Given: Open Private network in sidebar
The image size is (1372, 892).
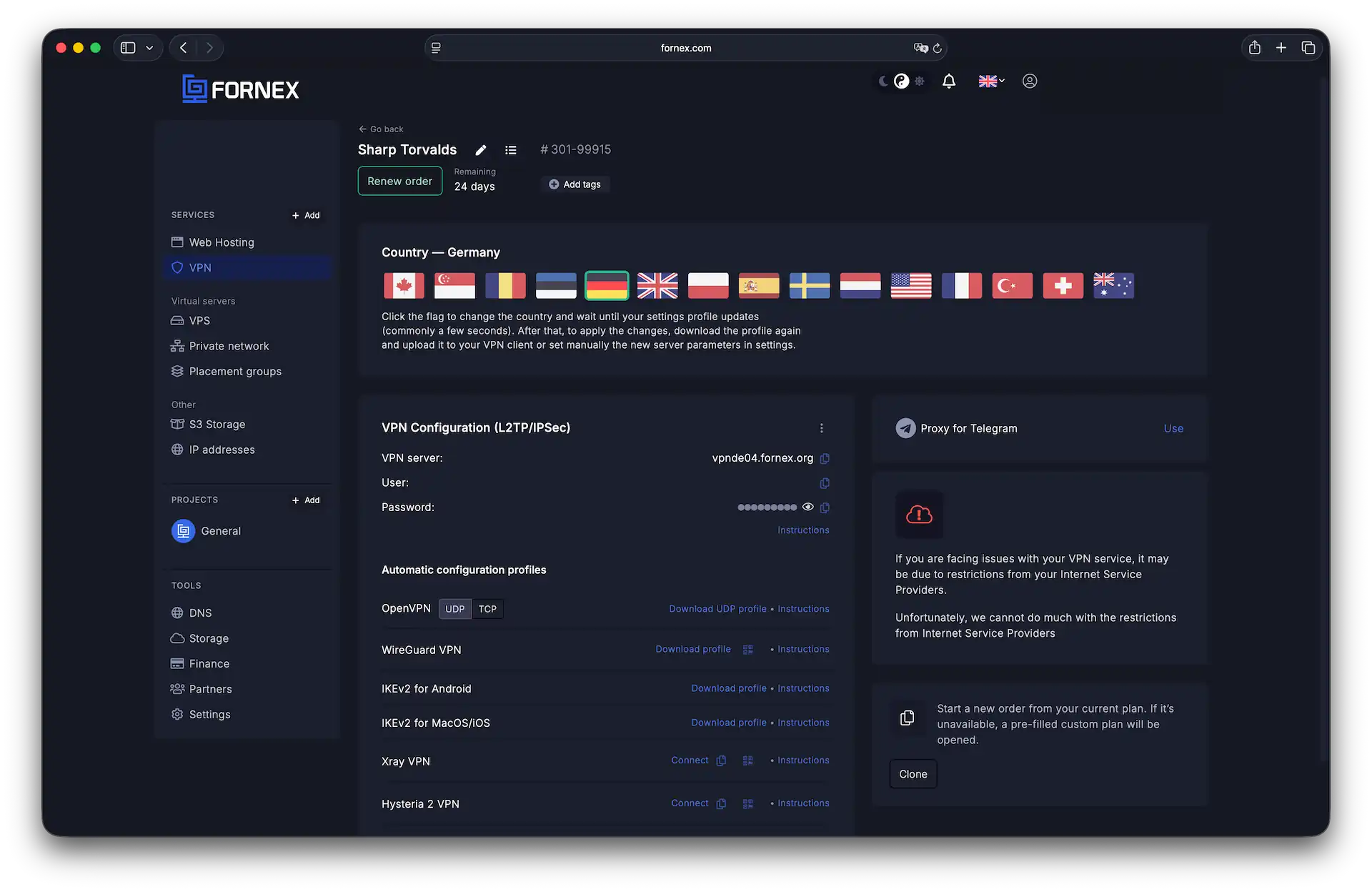Looking at the screenshot, I should coord(247,346).
